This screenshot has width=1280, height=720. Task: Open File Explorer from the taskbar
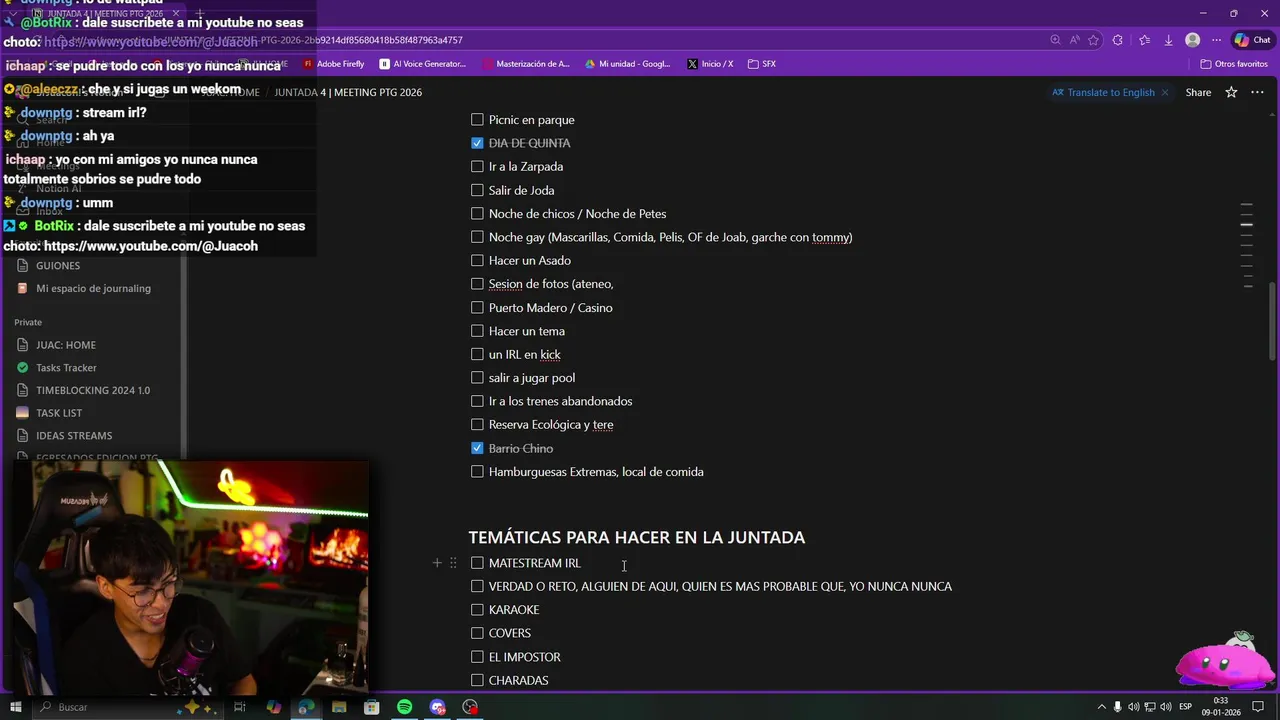pos(339,707)
